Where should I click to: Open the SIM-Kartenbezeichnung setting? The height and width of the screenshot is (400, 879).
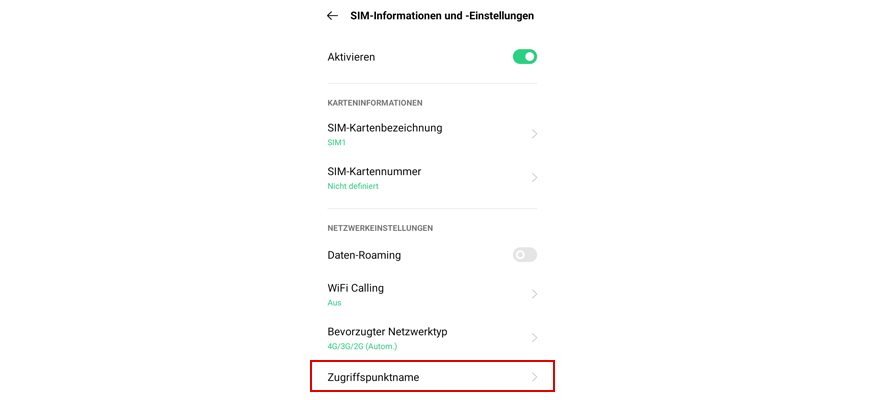(x=385, y=128)
